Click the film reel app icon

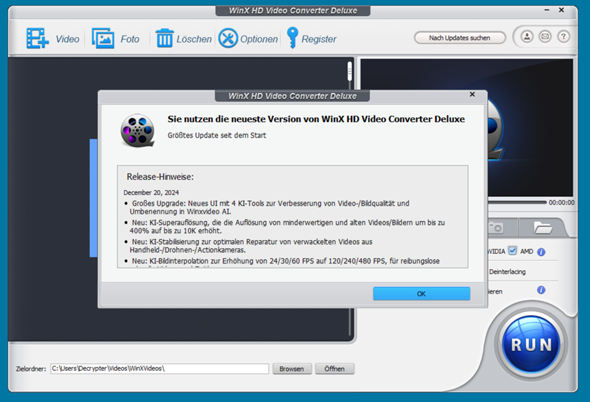point(137,130)
